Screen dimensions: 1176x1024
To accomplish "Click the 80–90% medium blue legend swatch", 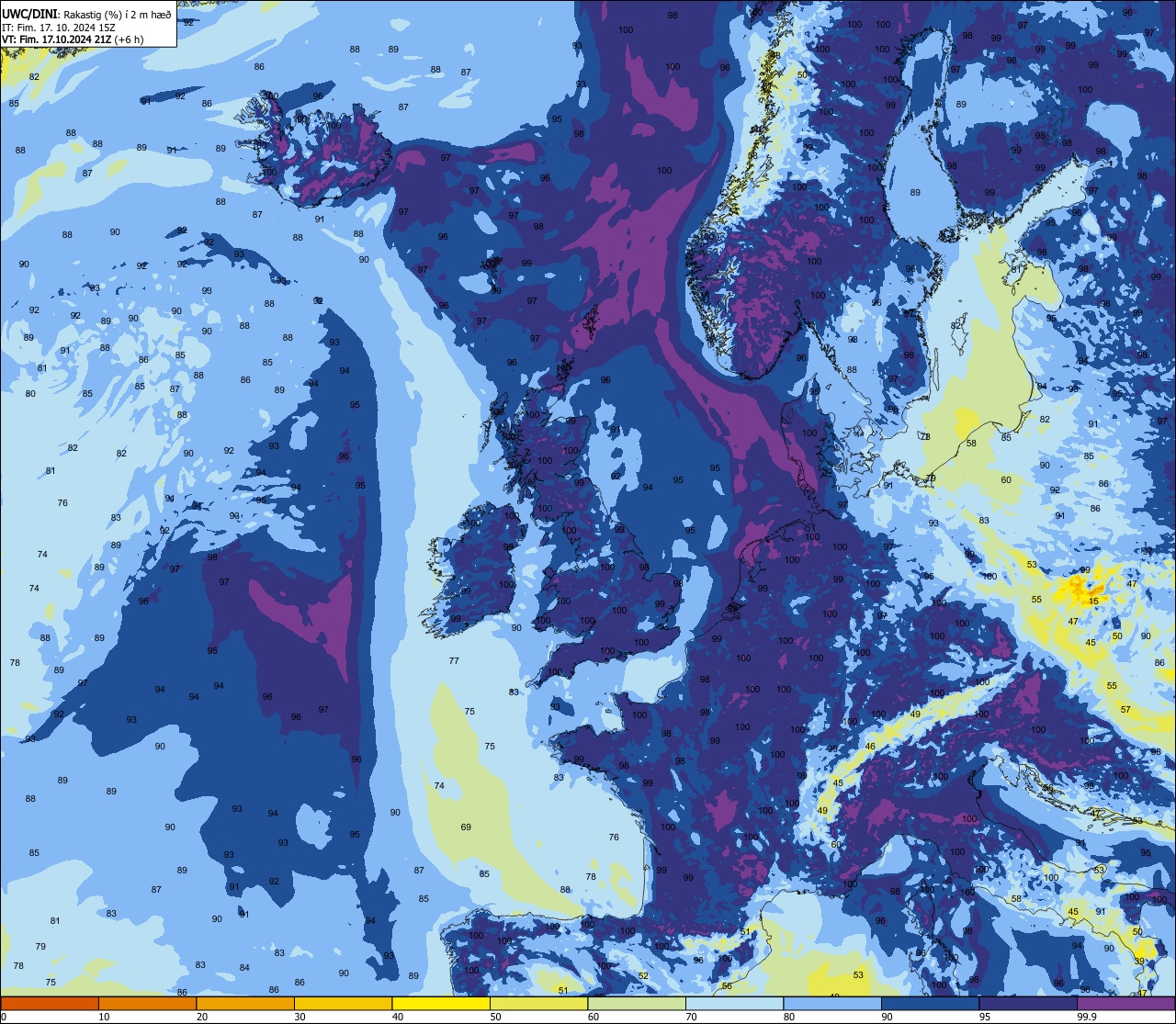I will (832, 1004).
